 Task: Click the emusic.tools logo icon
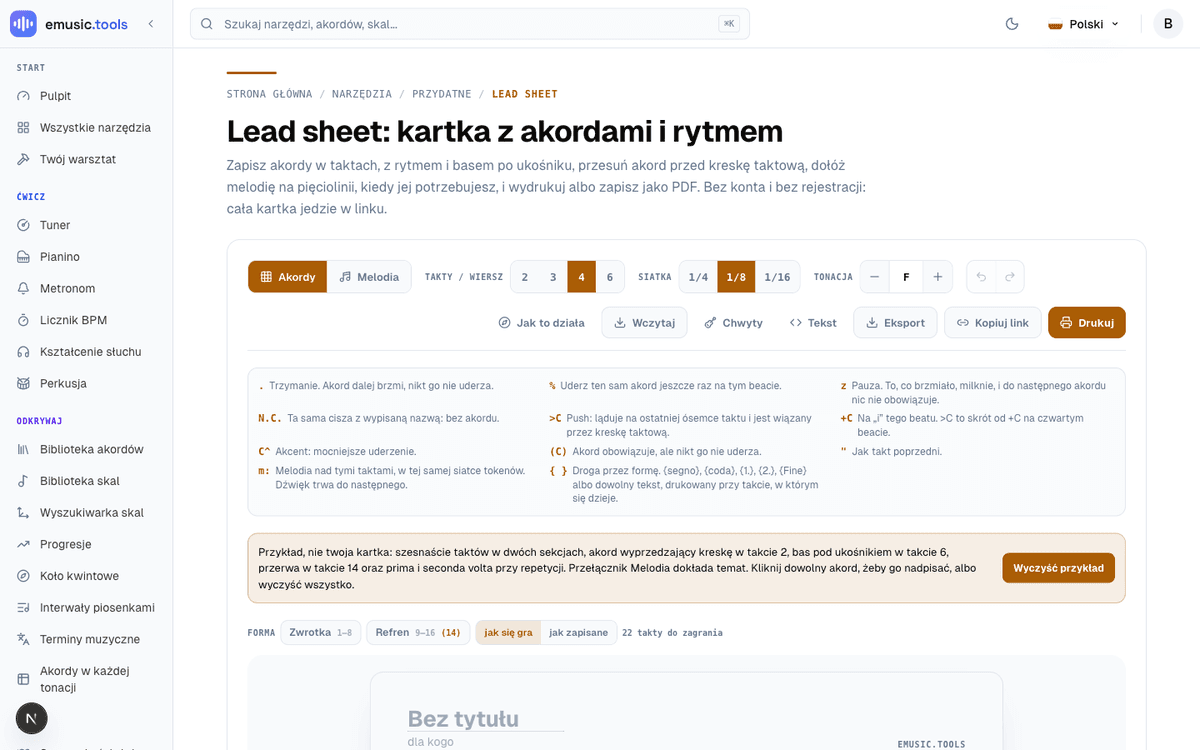tap(23, 24)
